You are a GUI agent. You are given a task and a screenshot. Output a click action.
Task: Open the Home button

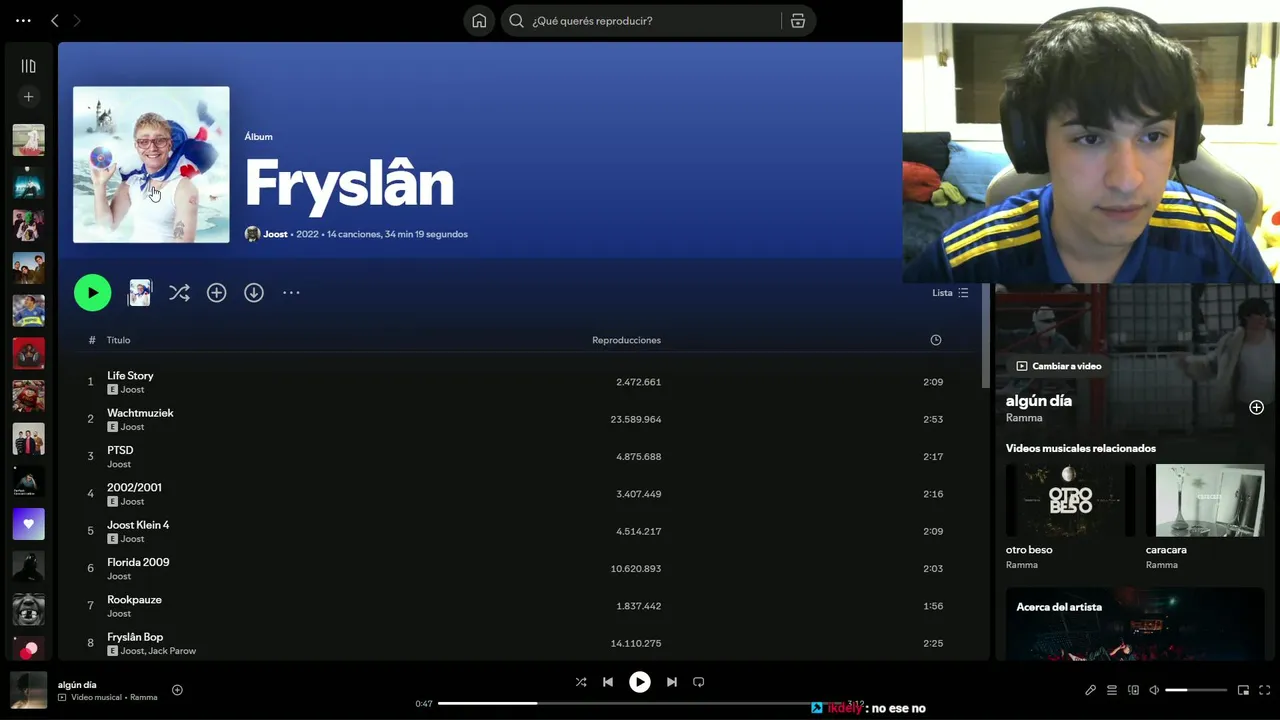coord(479,20)
